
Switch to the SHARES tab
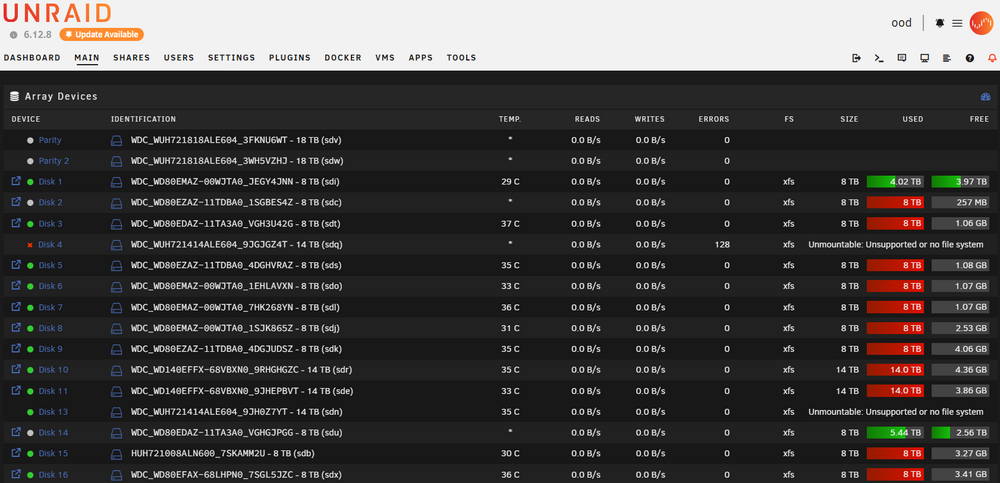click(131, 57)
